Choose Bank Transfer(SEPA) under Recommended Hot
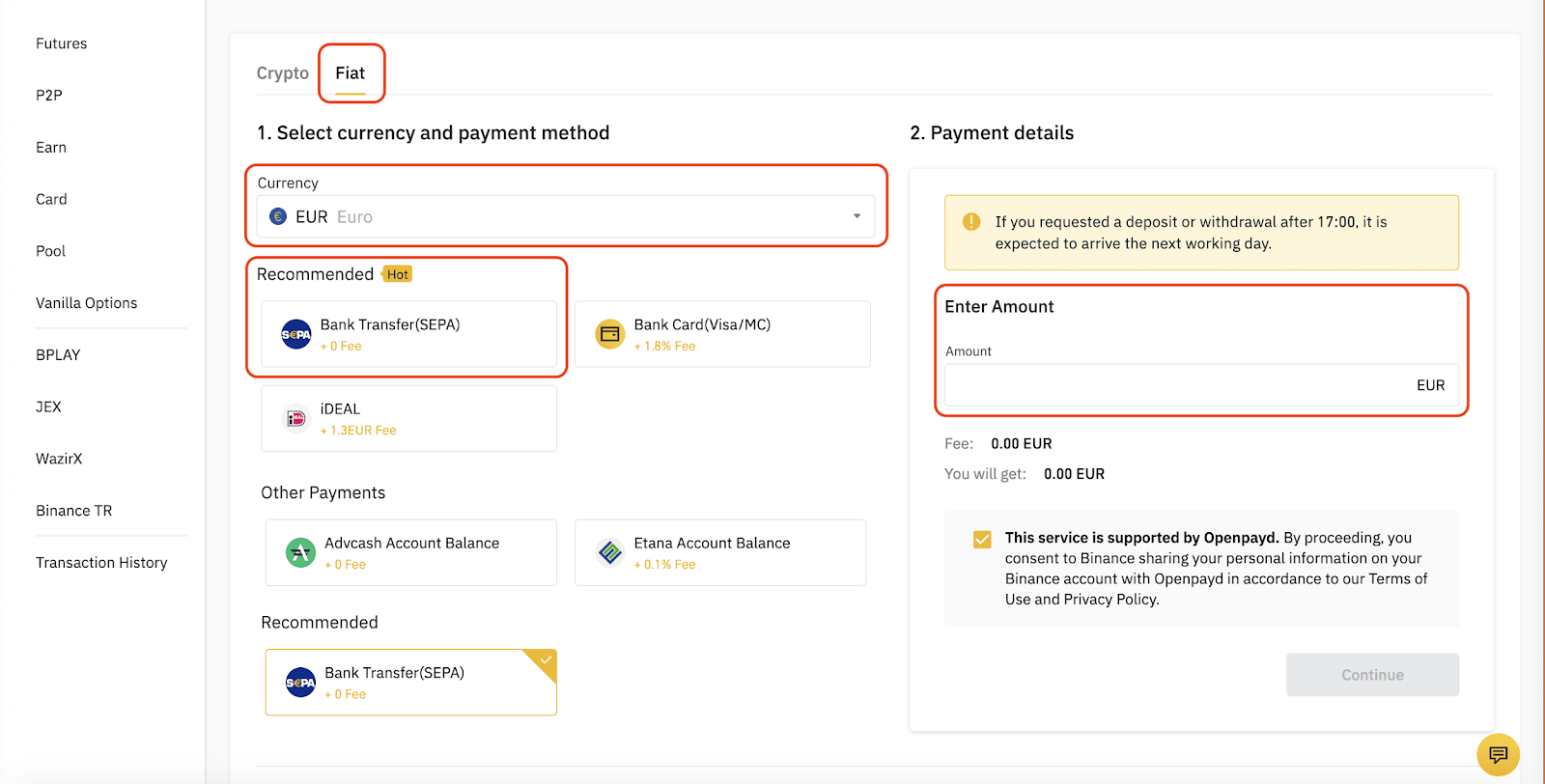Screen dimensions: 1545x784 click(x=408, y=334)
